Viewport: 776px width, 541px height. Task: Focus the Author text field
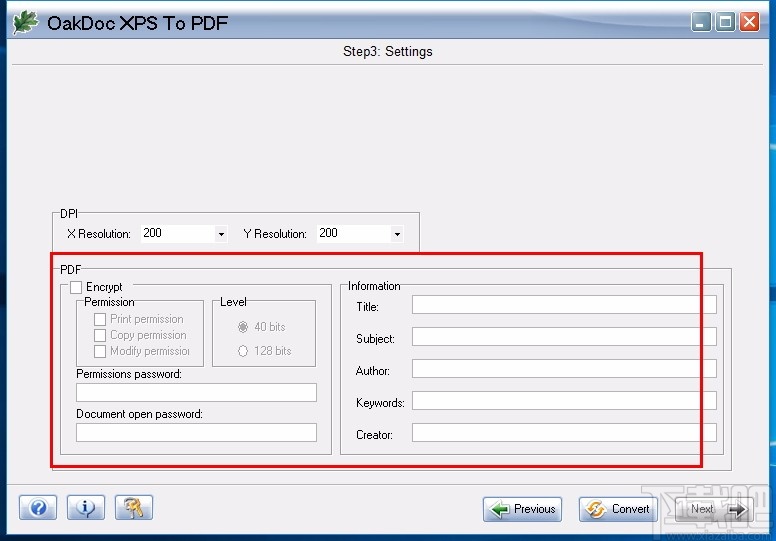(564, 369)
